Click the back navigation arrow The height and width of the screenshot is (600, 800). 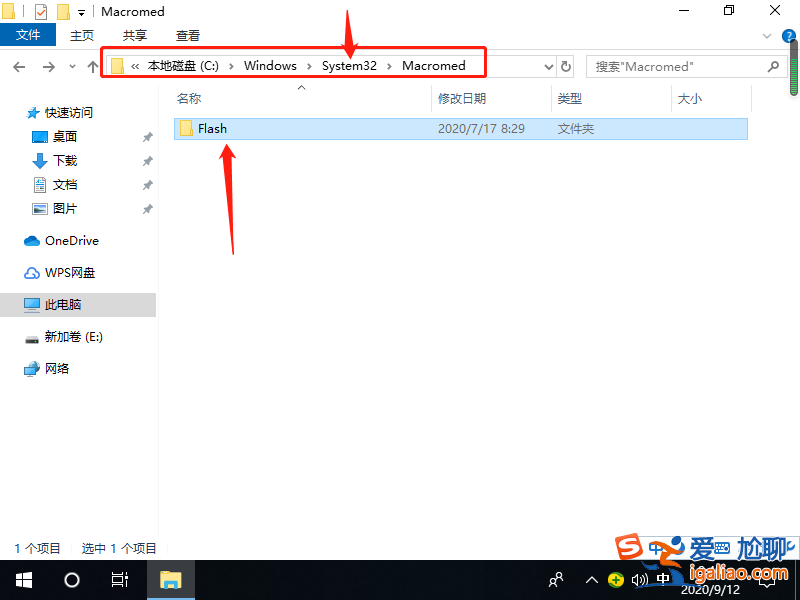tap(19, 66)
